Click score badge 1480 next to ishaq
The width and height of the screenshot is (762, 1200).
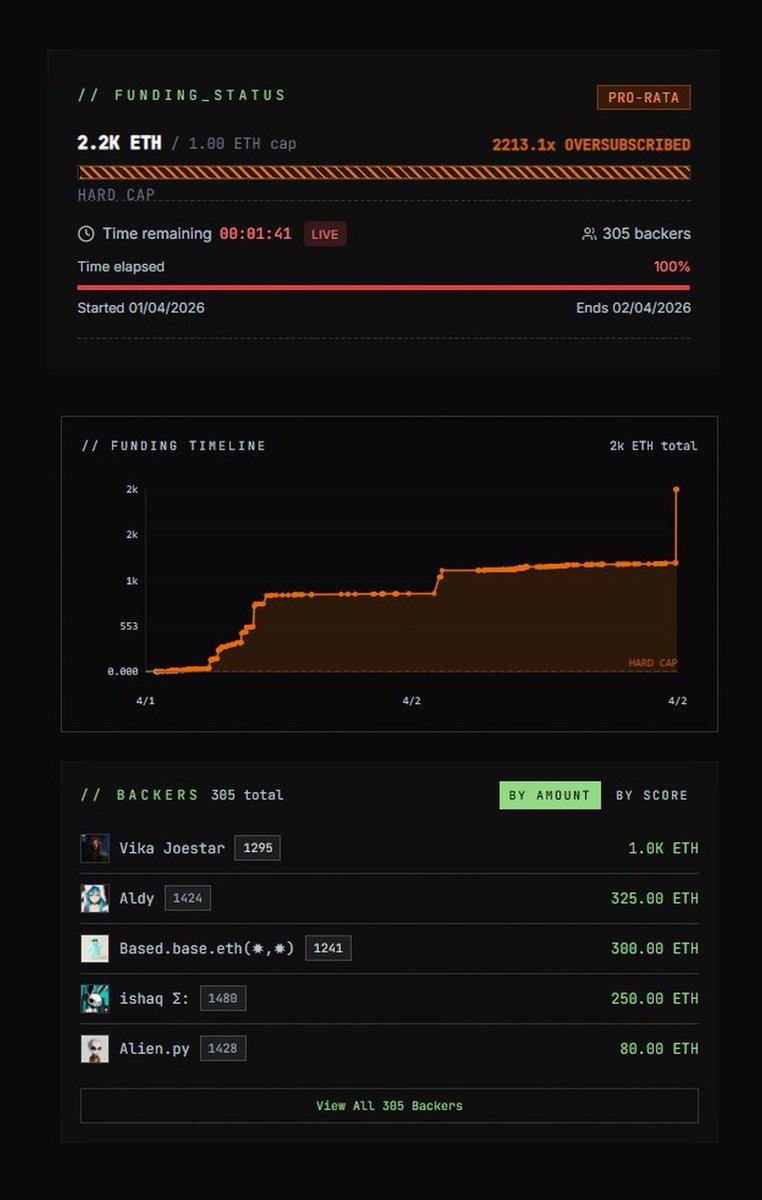(x=223, y=998)
